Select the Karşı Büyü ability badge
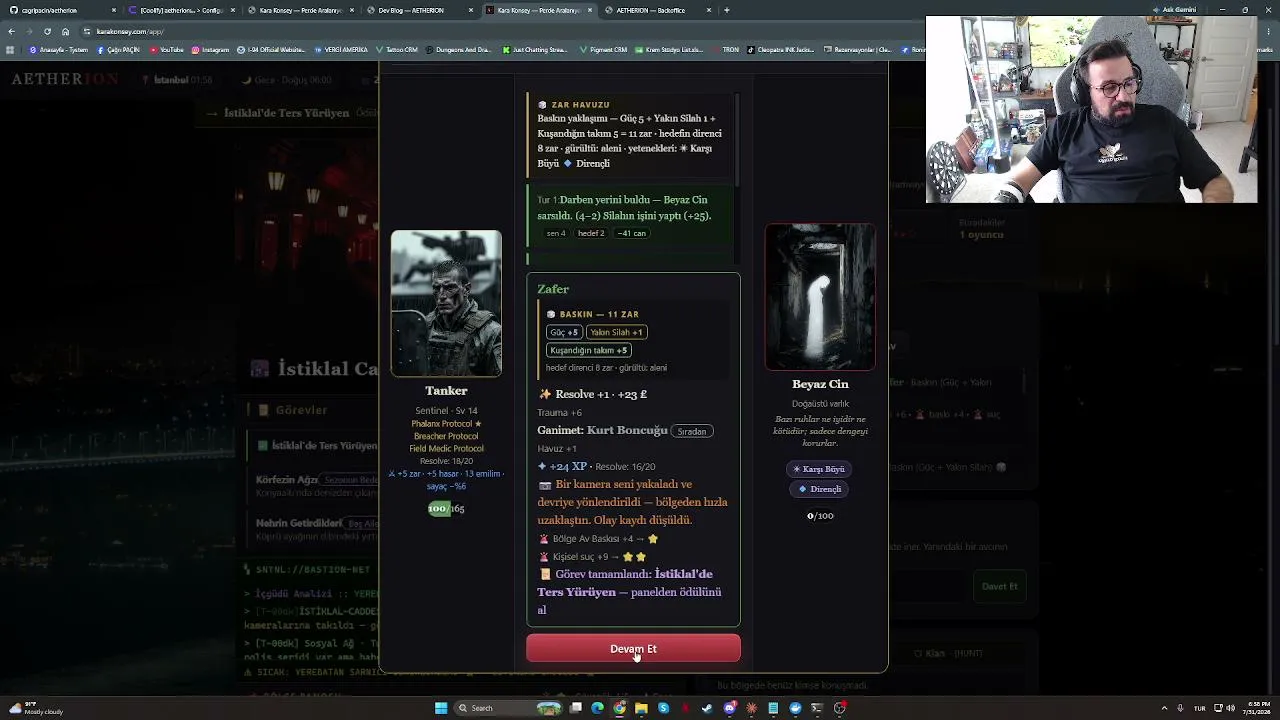The height and width of the screenshot is (720, 1280). click(x=819, y=469)
